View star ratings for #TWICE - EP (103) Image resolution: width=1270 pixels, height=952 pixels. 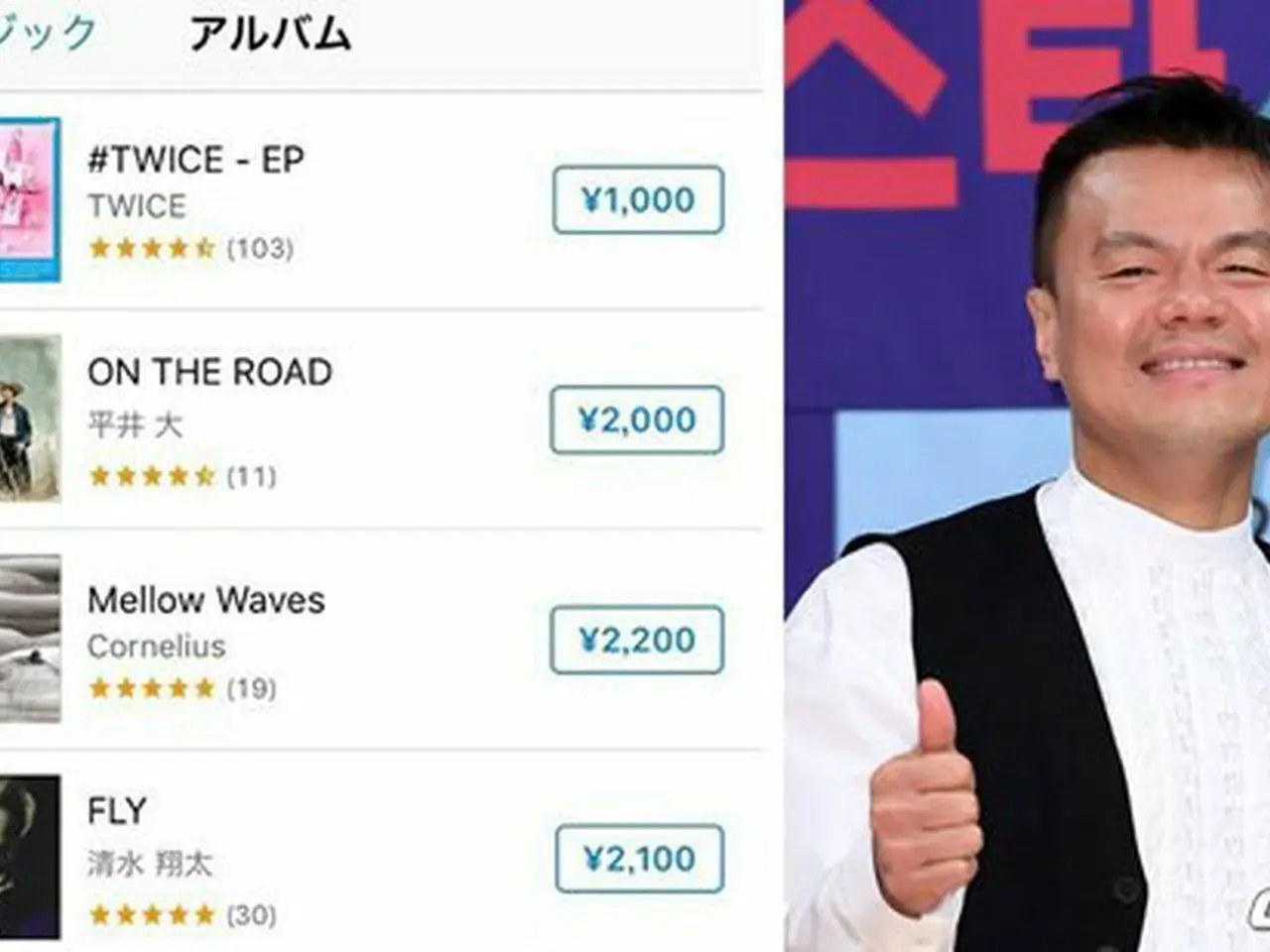[x=191, y=248]
